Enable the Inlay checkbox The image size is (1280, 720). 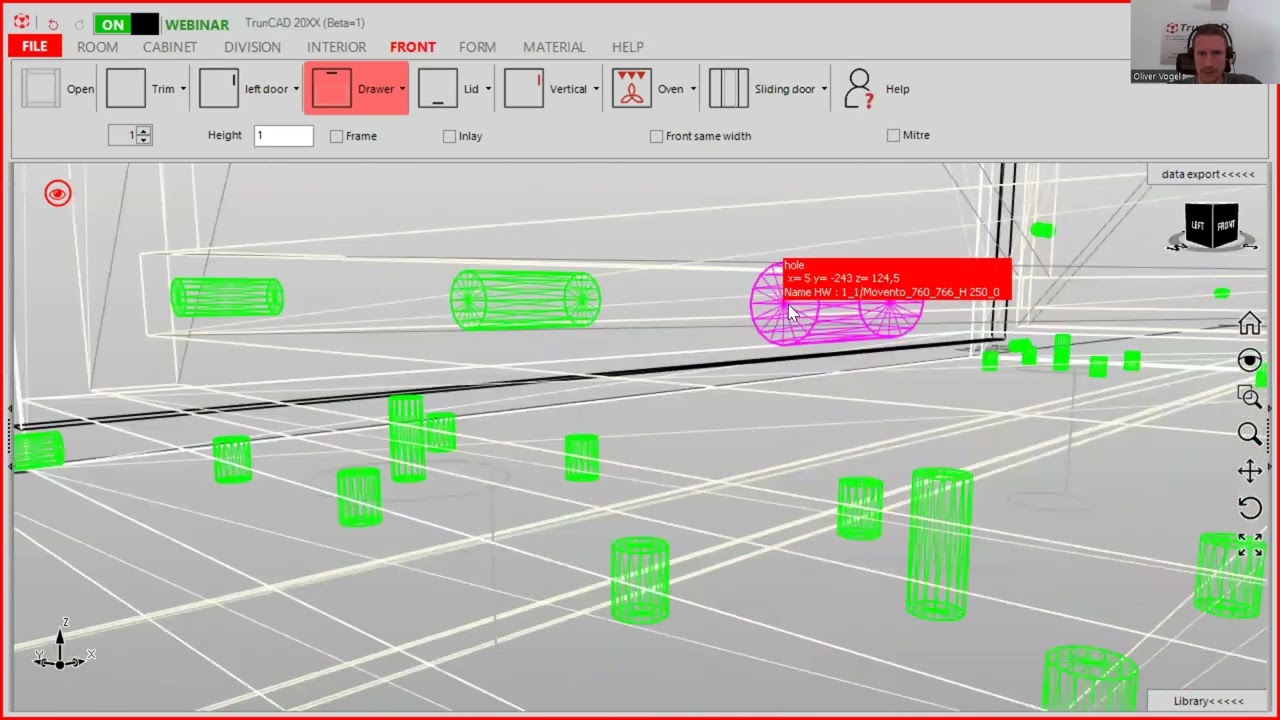tap(449, 136)
